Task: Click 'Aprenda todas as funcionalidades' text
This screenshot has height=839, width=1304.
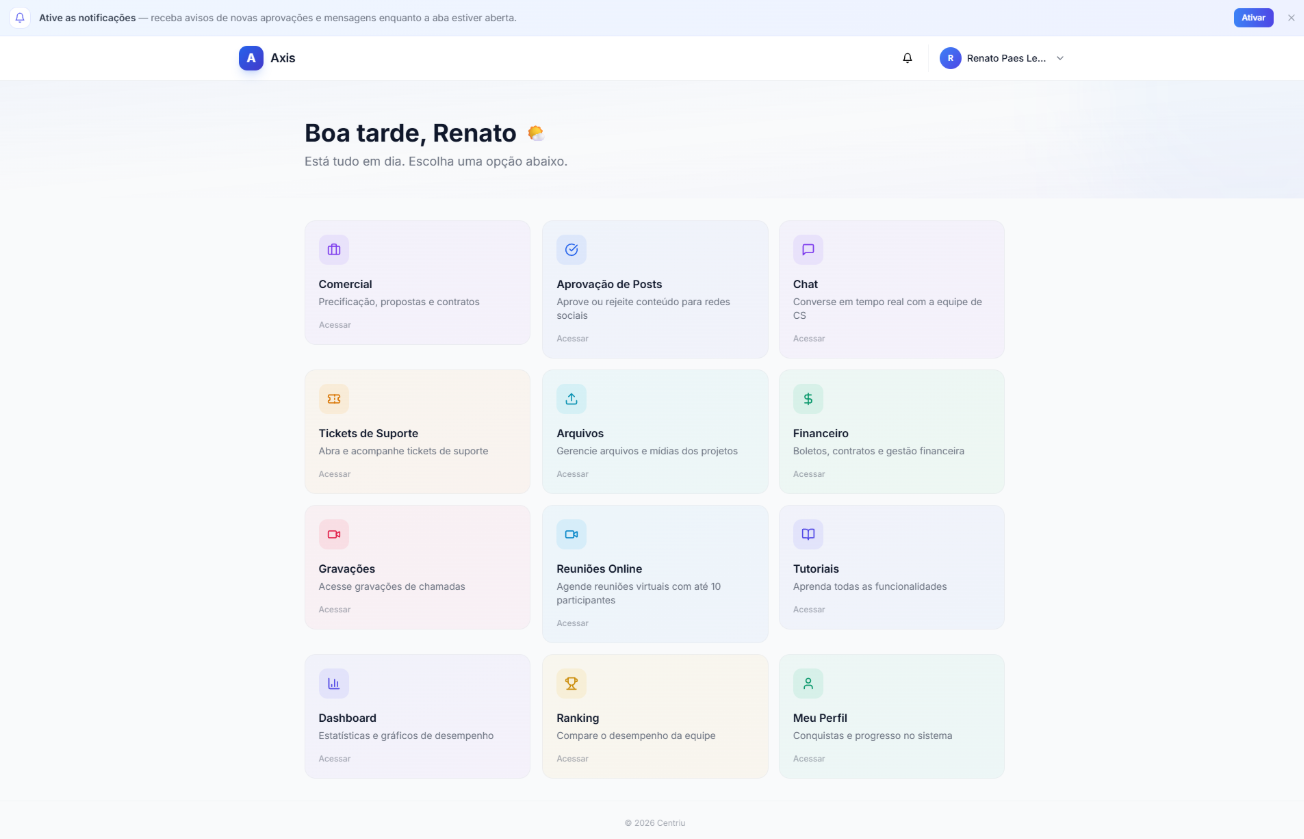Action: (870, 587)
